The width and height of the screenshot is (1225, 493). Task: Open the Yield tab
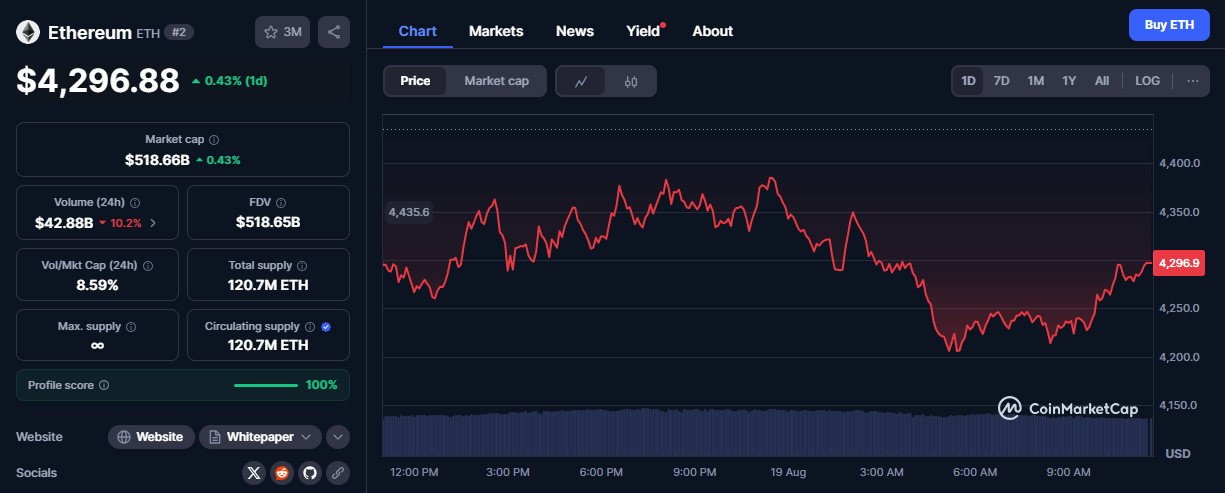click(x=644, y=31)
